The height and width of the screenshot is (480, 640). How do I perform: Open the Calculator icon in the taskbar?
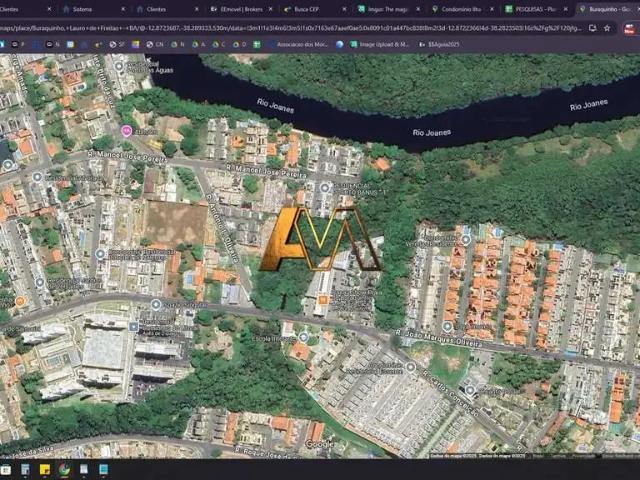coord(25,470)
